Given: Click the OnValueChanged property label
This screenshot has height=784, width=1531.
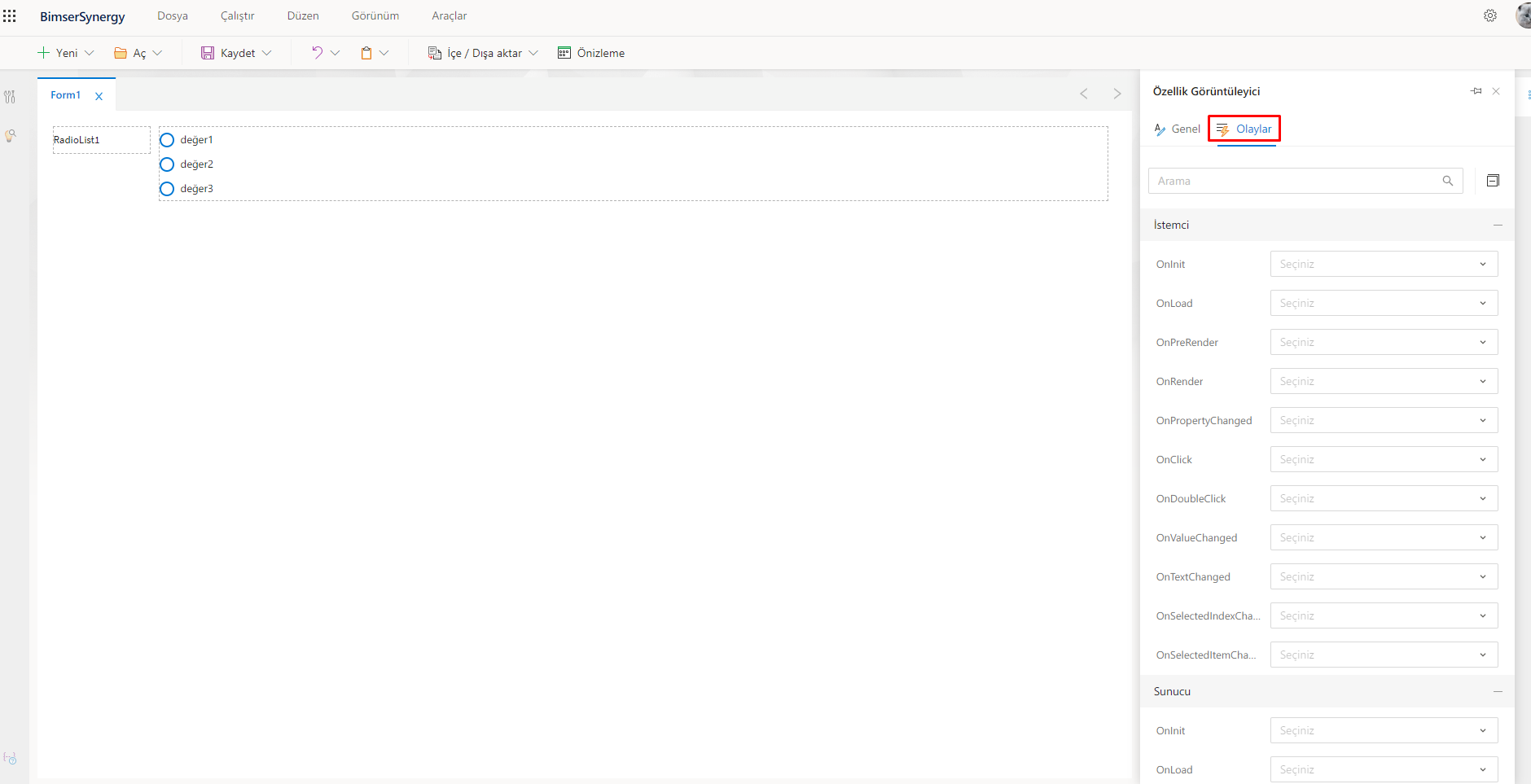Looking at the screenshot, I should point(1196,538).
